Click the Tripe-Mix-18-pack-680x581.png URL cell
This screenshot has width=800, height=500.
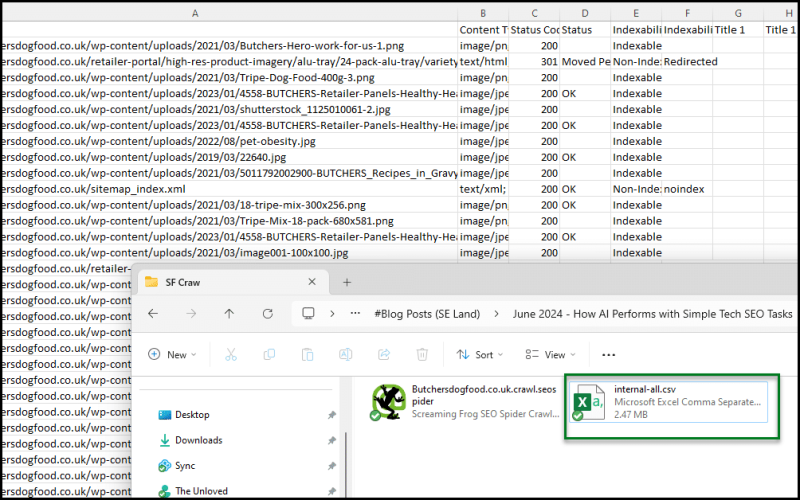pos(230,220)
